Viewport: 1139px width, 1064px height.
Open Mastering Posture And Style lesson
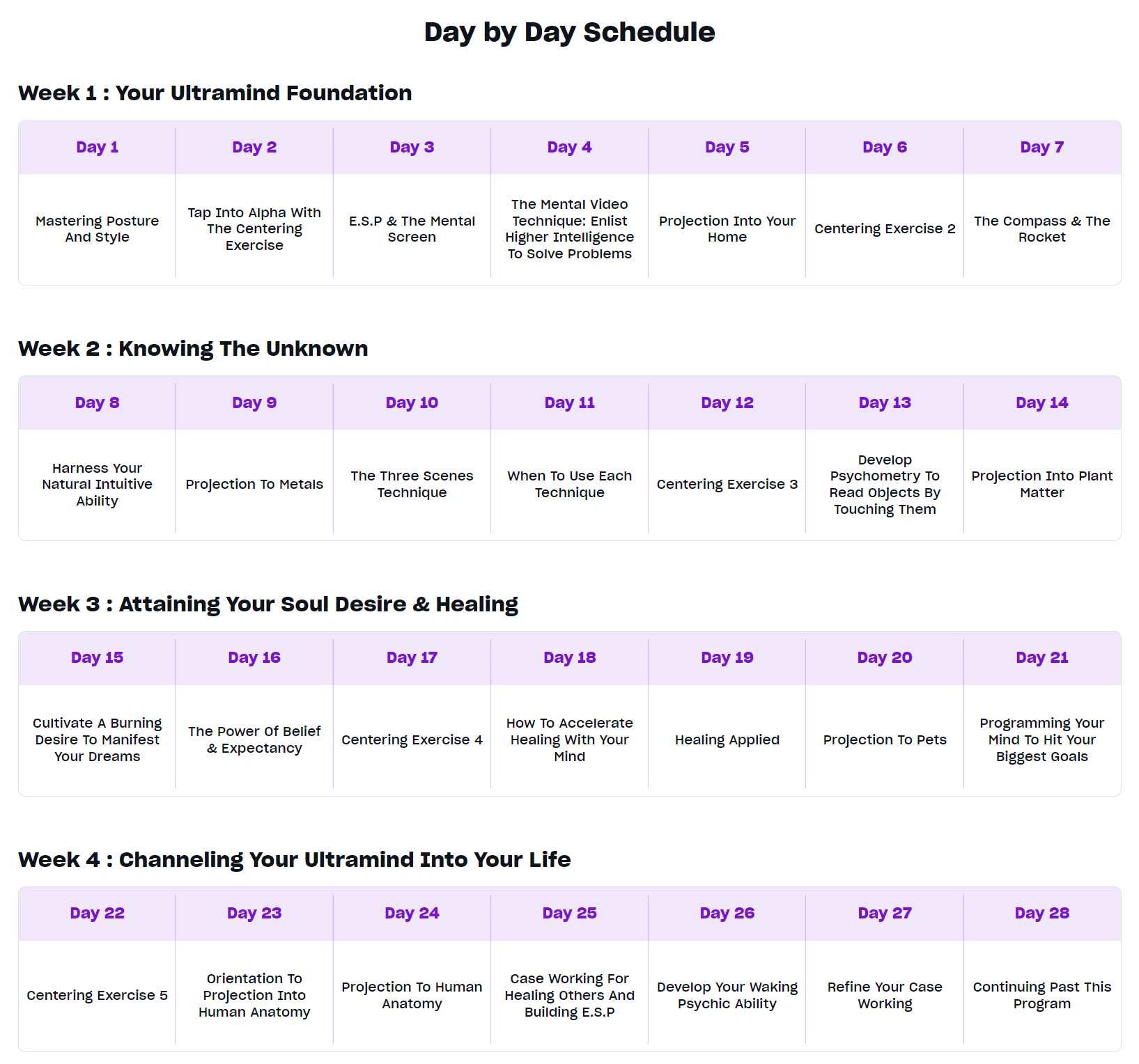(97, 229)
